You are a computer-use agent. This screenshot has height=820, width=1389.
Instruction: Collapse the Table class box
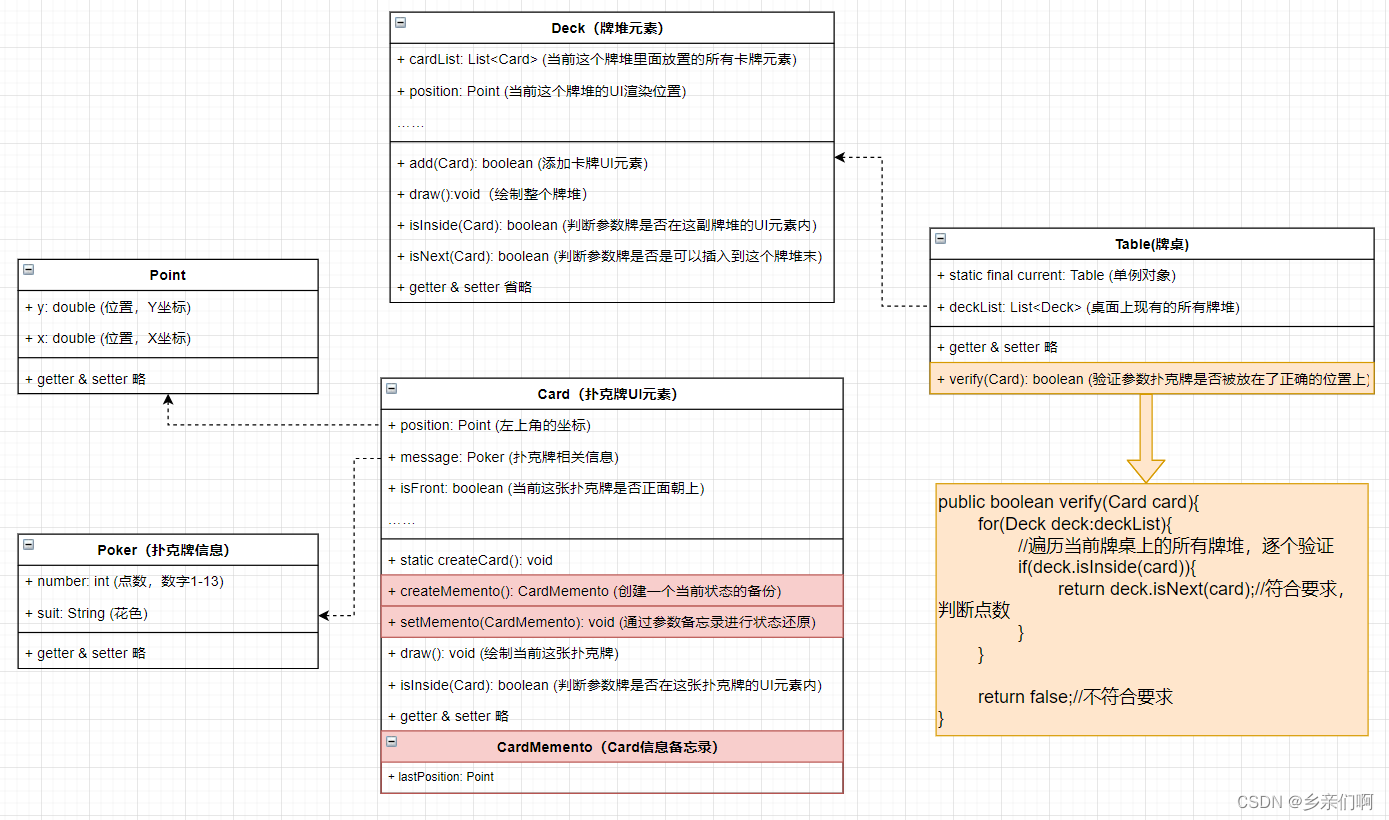(941, 239)
